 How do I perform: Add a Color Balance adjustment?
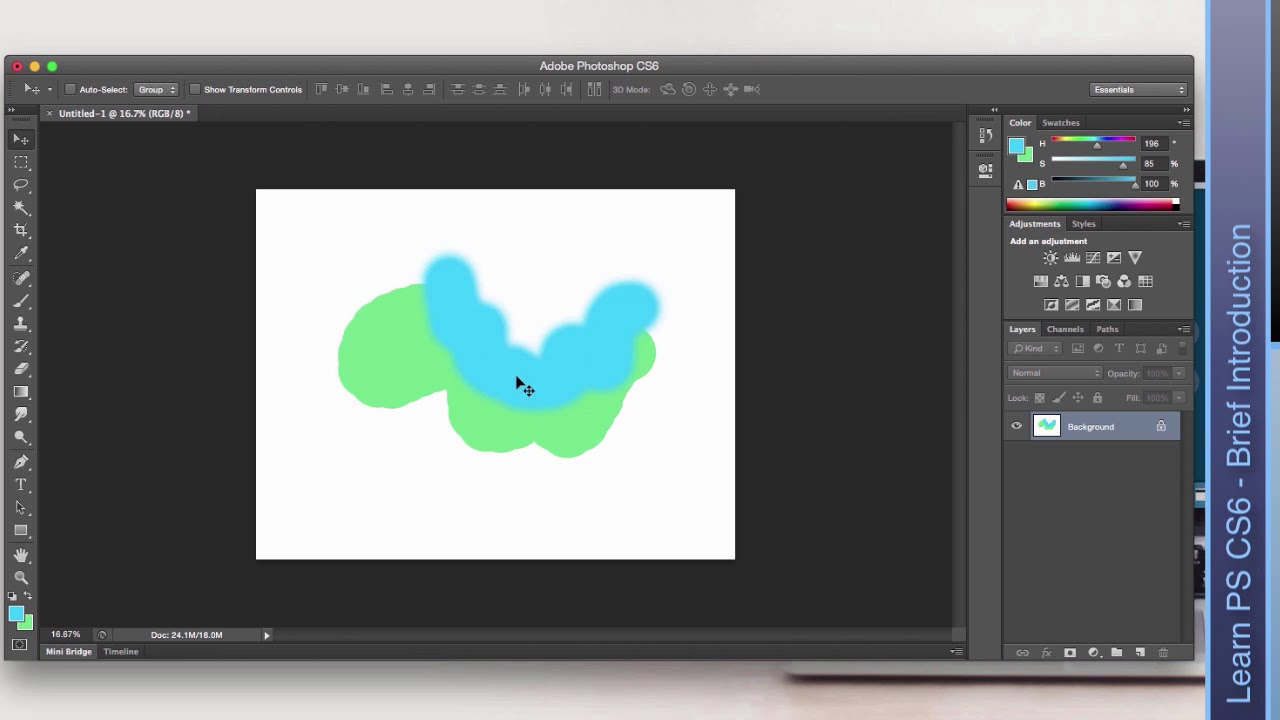[x=1061, y=282]
